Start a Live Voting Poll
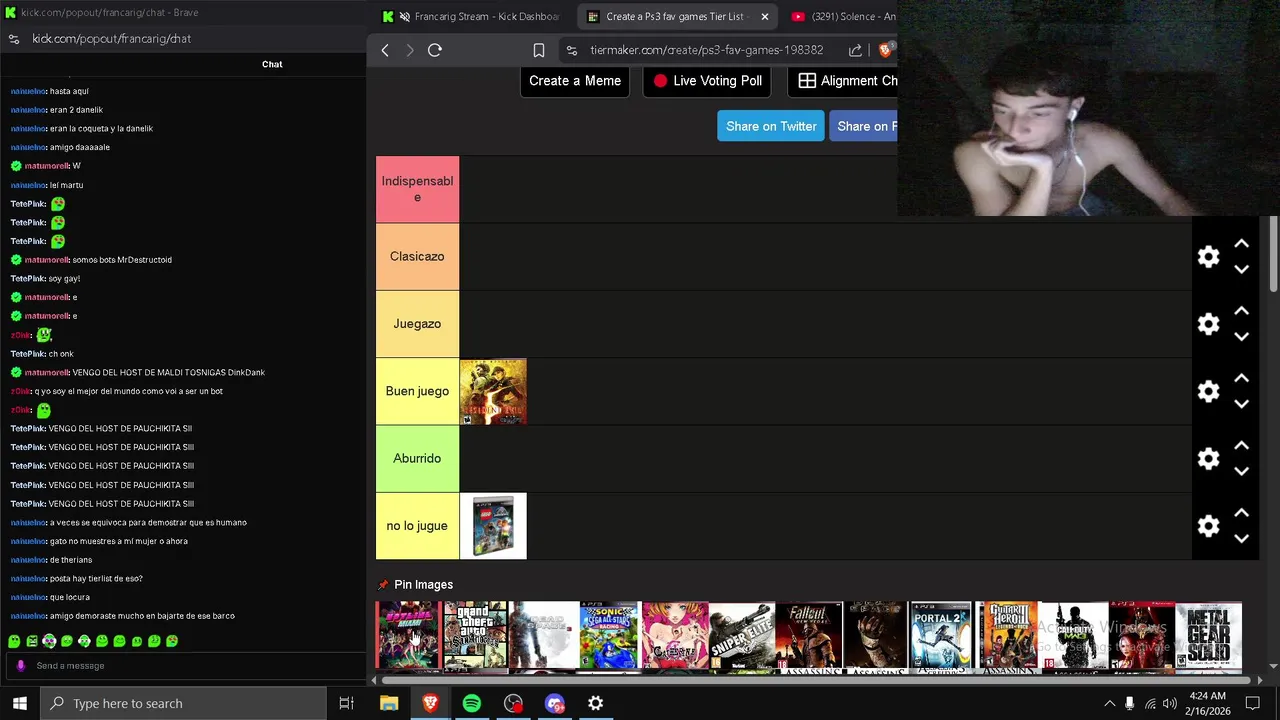 707,81
